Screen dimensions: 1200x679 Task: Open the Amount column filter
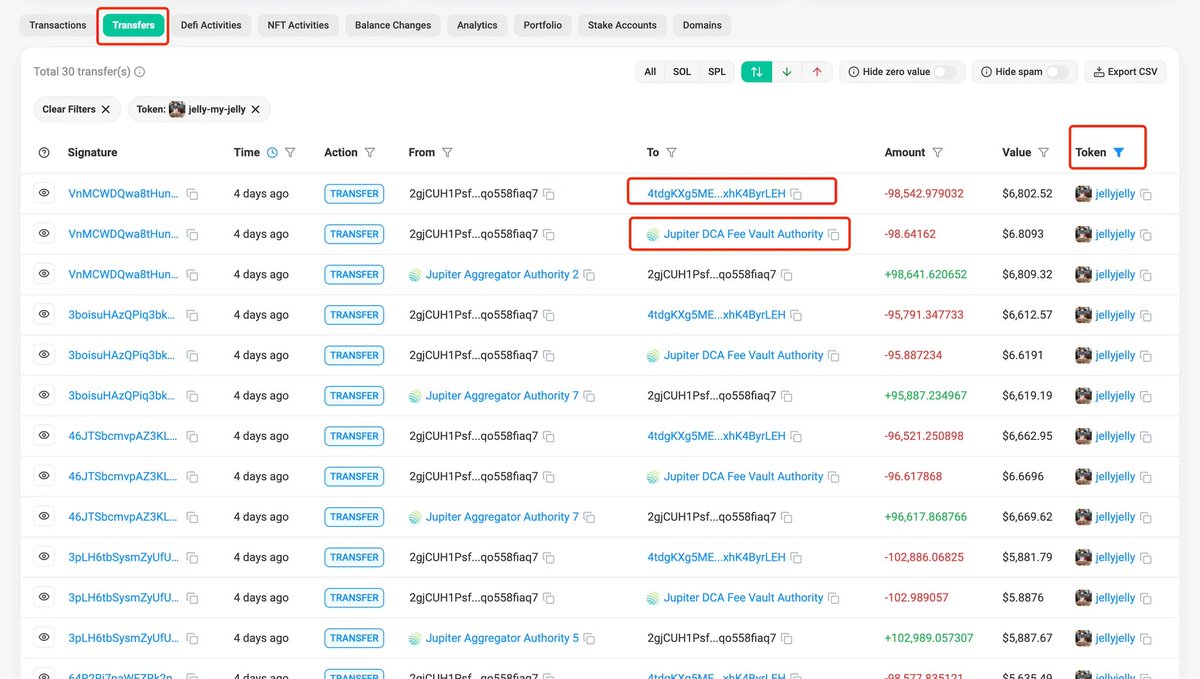click(937, 152)
